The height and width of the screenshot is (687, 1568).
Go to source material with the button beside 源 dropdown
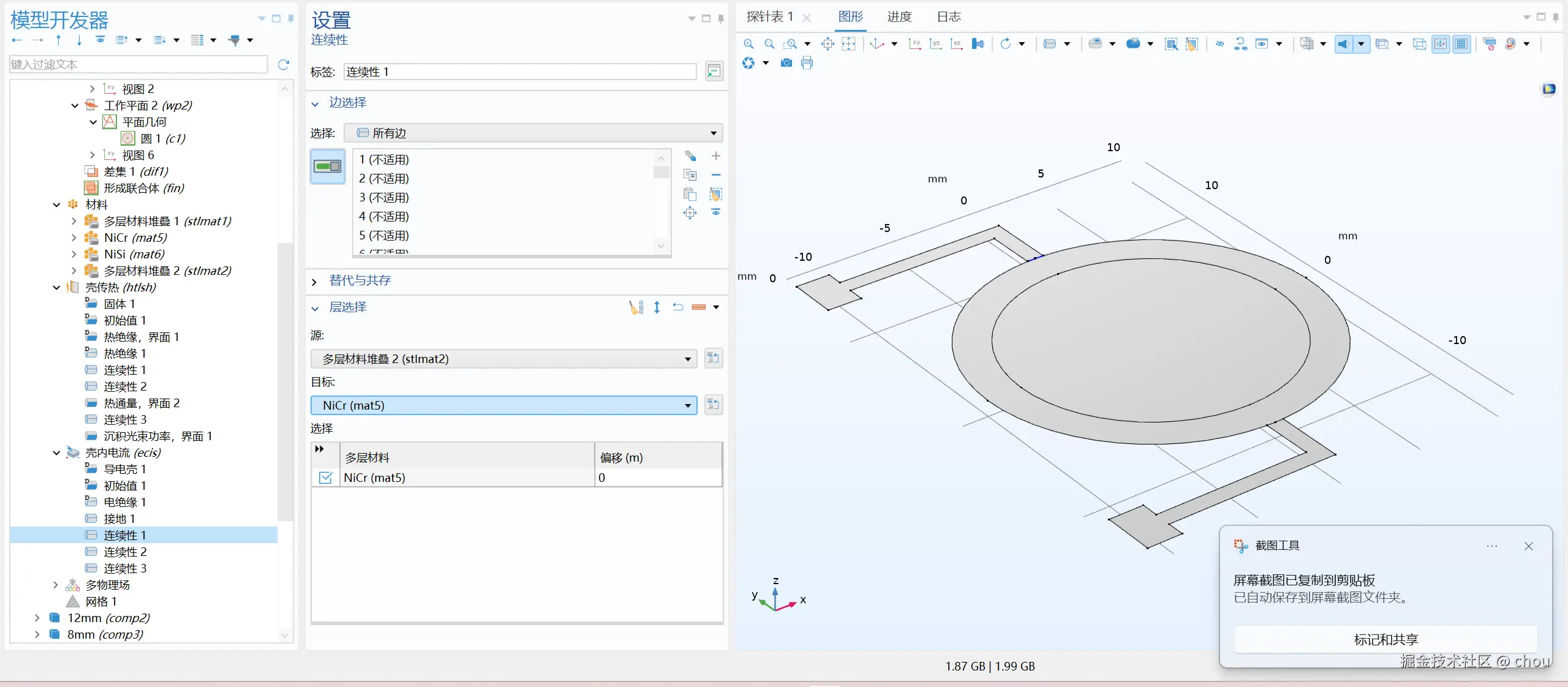click(714, 358)
